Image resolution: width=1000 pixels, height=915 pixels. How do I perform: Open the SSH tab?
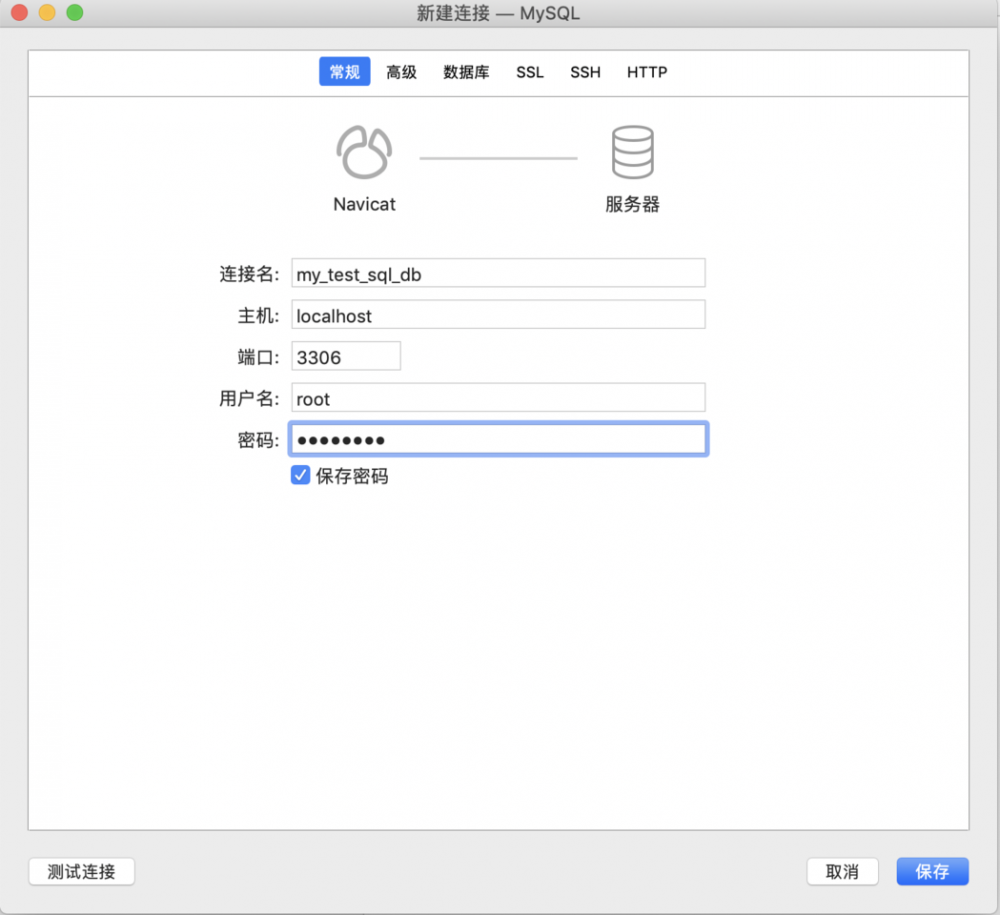[x=585, y=72]
